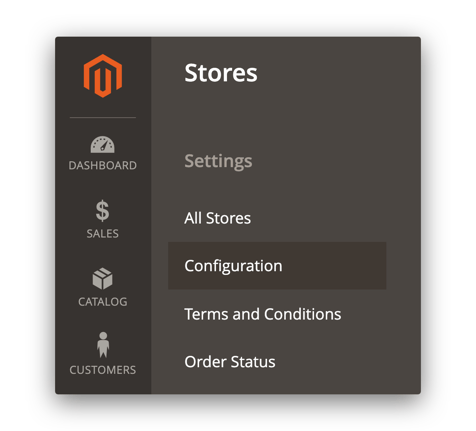
Task: Click the DASHBOARD text label in sidebar
Action: tap(103, 165)
